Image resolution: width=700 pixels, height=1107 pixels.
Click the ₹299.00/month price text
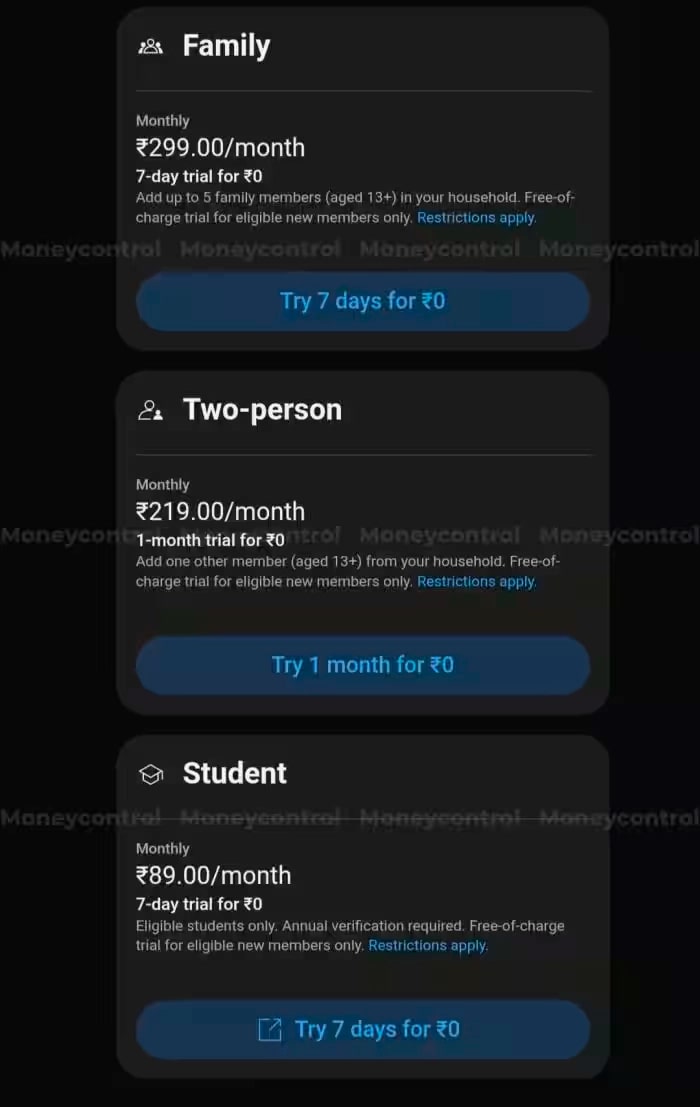coord(220,148)
